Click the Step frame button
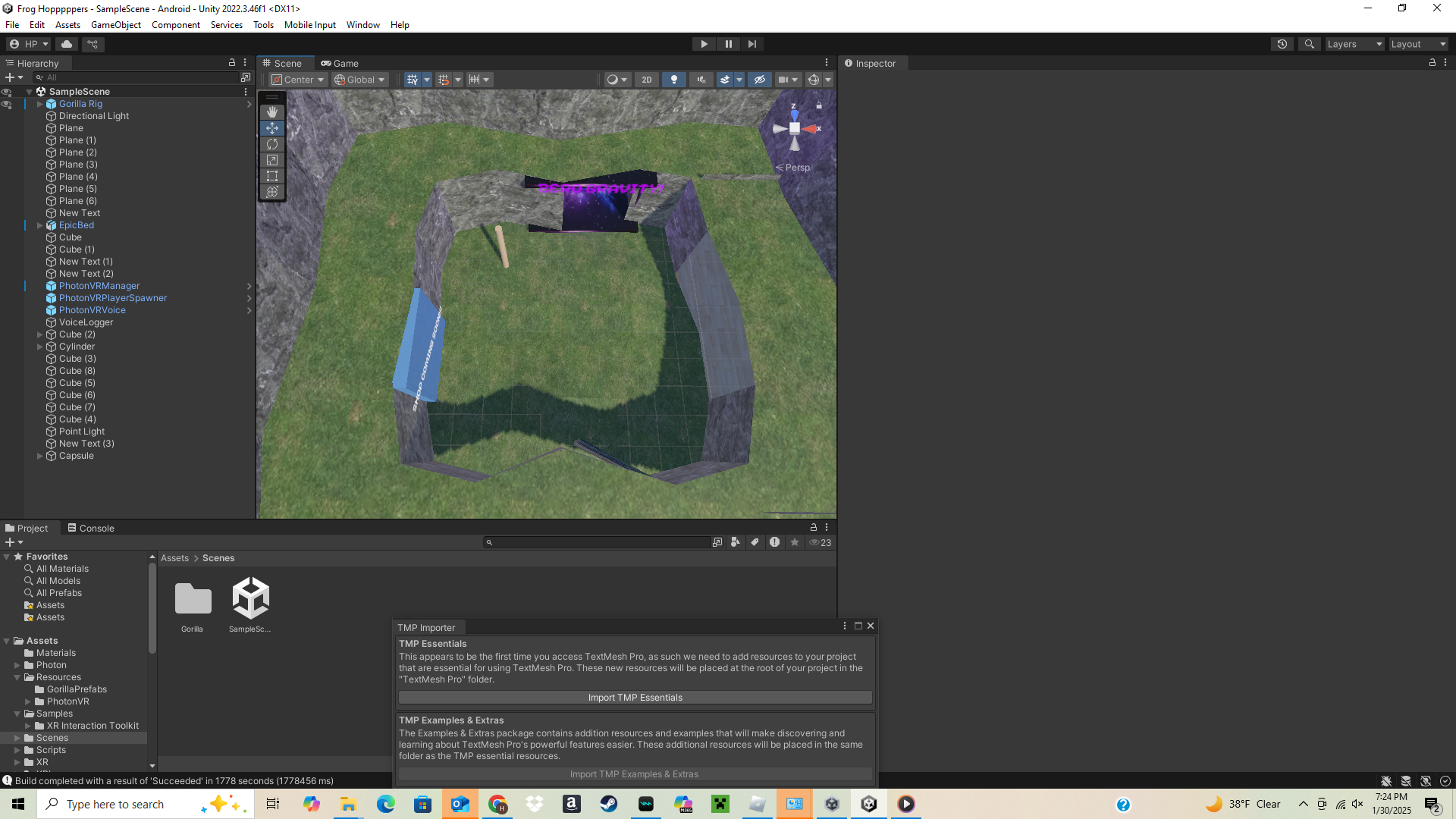Viewport: 1456px width, 819px height. coord(752,44)
